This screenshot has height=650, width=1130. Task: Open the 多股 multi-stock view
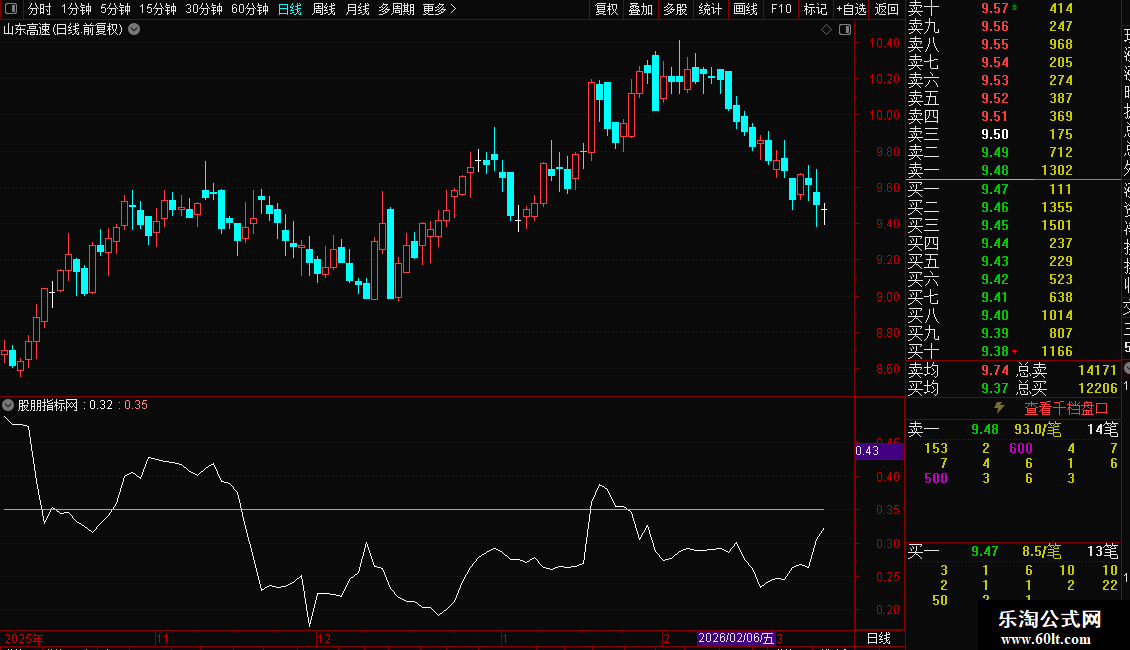tap(675, 9)
